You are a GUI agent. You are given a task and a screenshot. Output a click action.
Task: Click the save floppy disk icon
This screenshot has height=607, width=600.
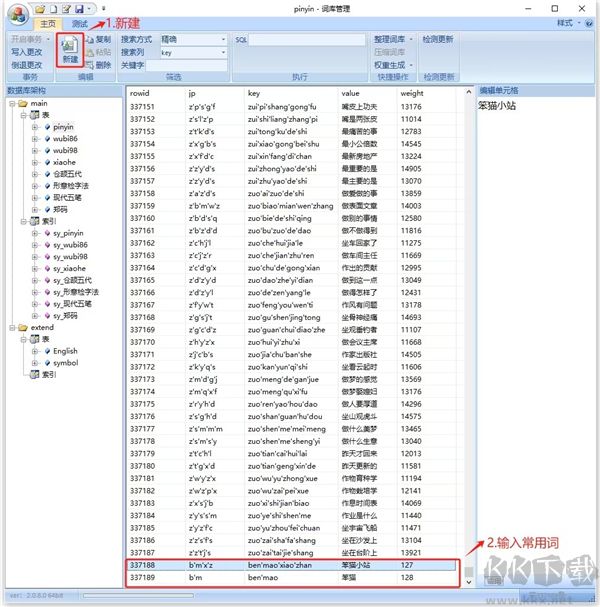pyautogui.click(x=79, y=9)
